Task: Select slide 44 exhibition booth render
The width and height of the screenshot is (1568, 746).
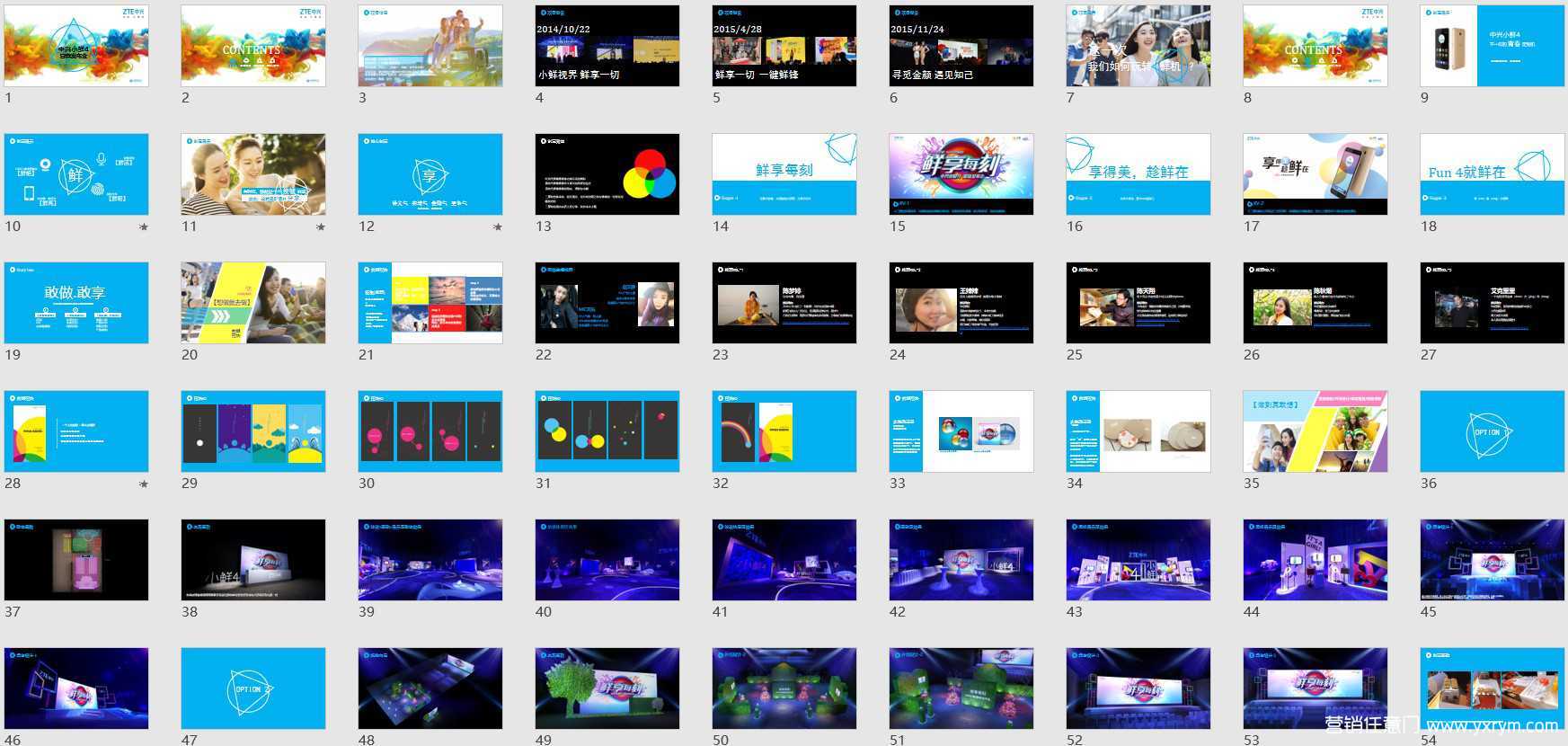Action: click(x=1316, y=560)
